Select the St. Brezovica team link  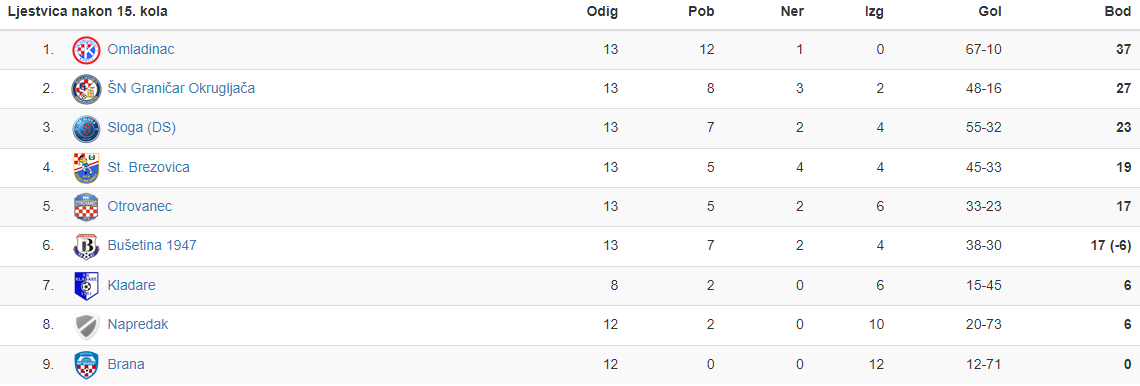[148, 167]
